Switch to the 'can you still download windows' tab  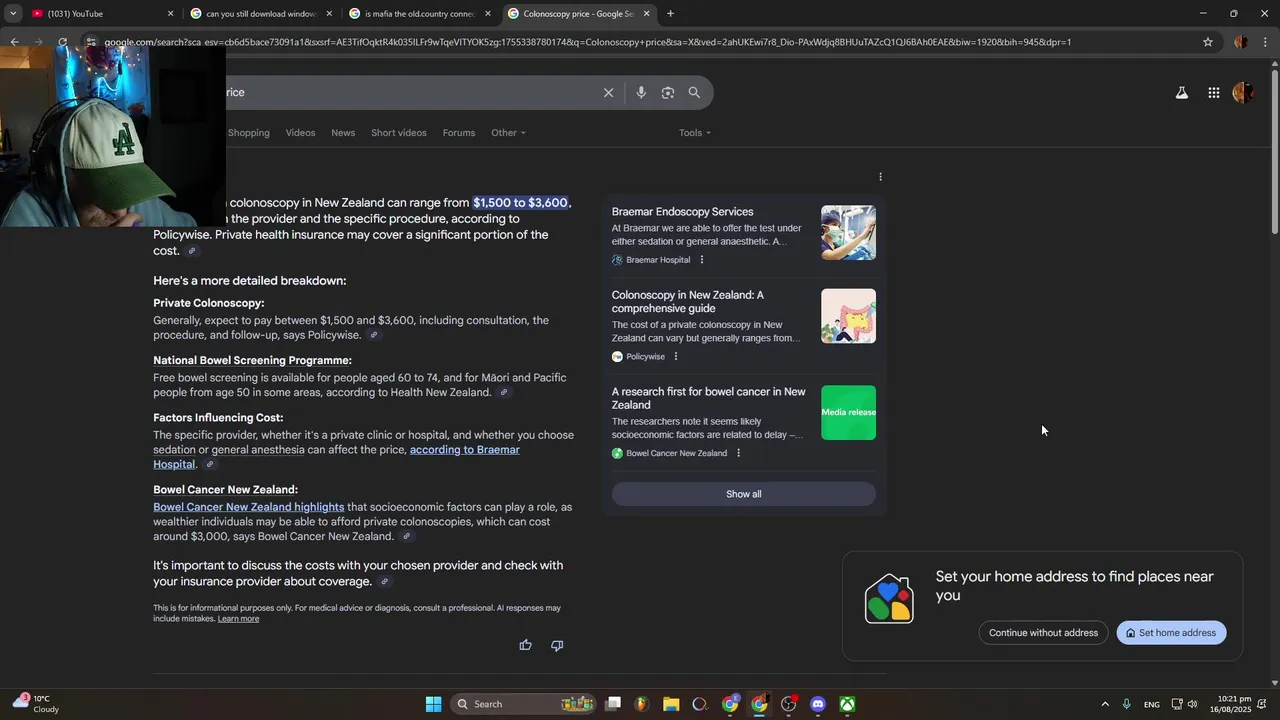point(260,13)
